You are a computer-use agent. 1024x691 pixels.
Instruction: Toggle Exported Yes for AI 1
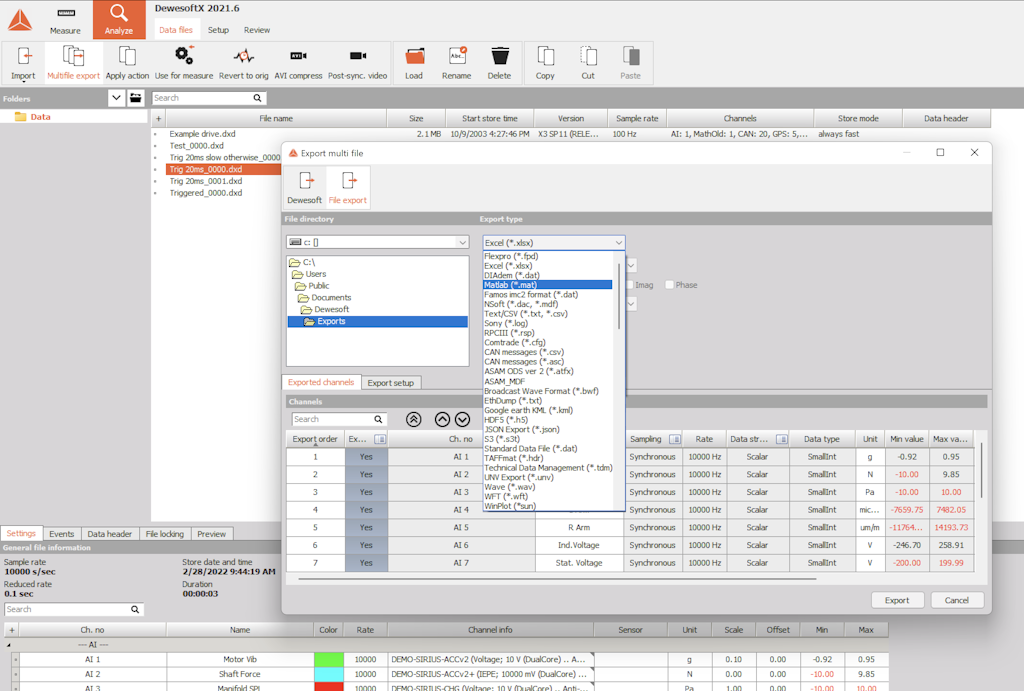[x=366, y=457]
